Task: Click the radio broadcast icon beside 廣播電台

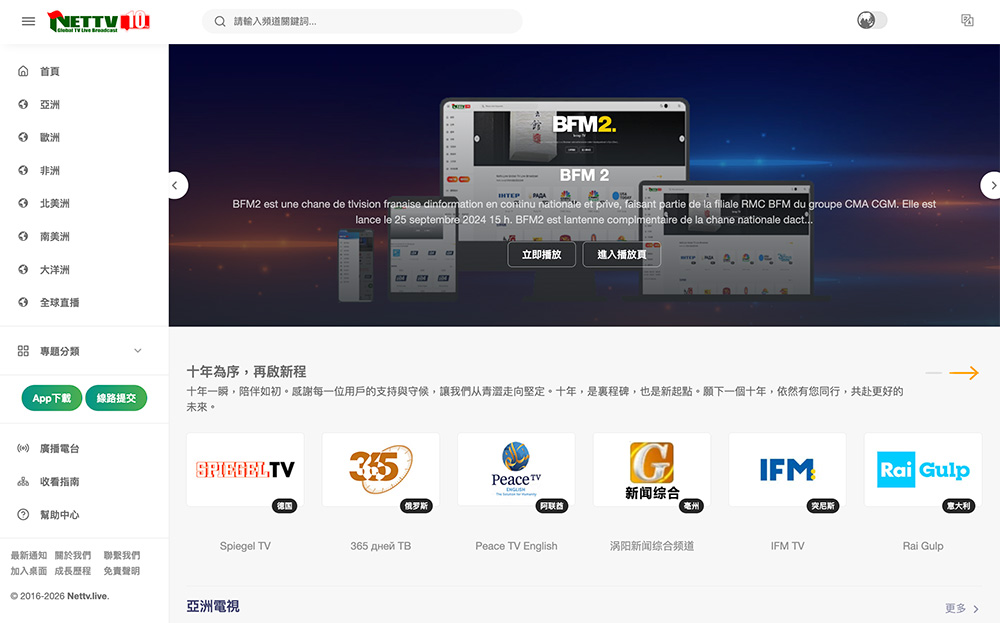Action: coord(23,448)
